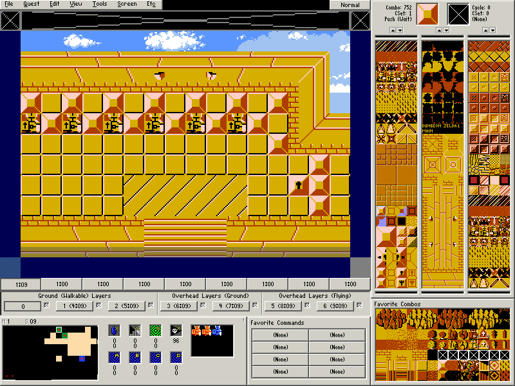Click the black X cycle combo preview
Viewport: 515px width, 386px height.
458,14
